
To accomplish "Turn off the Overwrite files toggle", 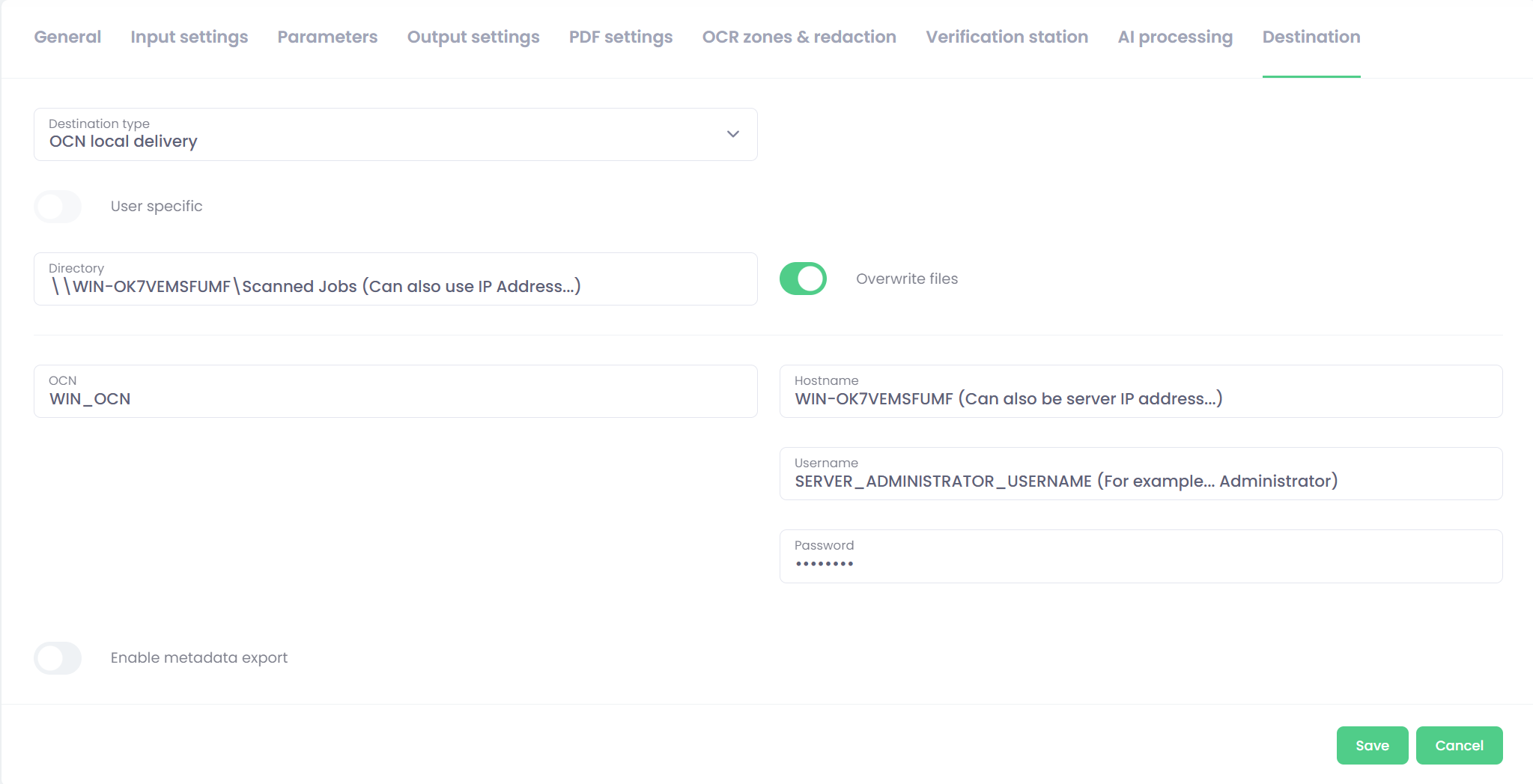I will point(803,279).
